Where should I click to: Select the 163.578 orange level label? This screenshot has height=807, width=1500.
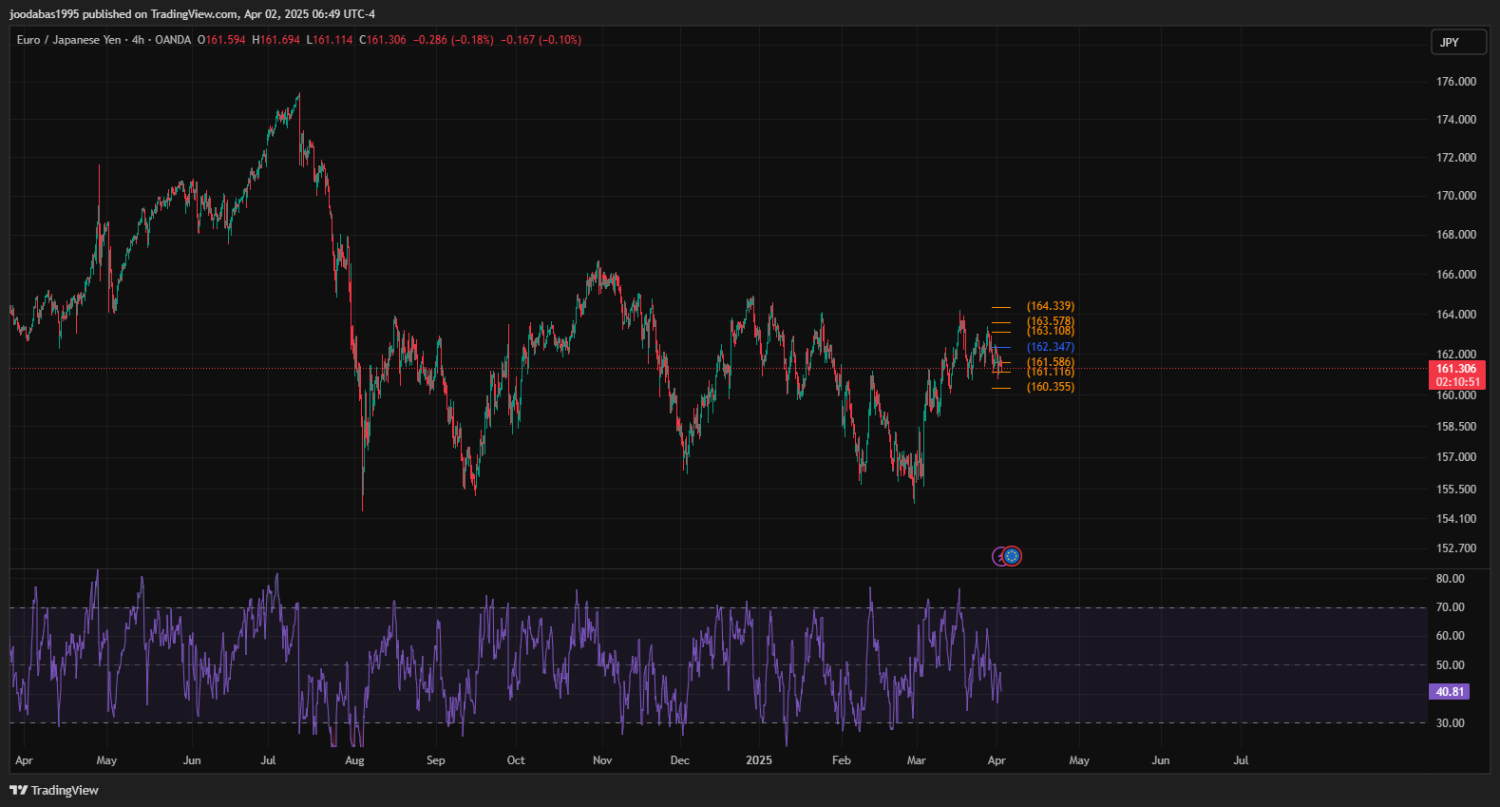tap(1050, 321)
